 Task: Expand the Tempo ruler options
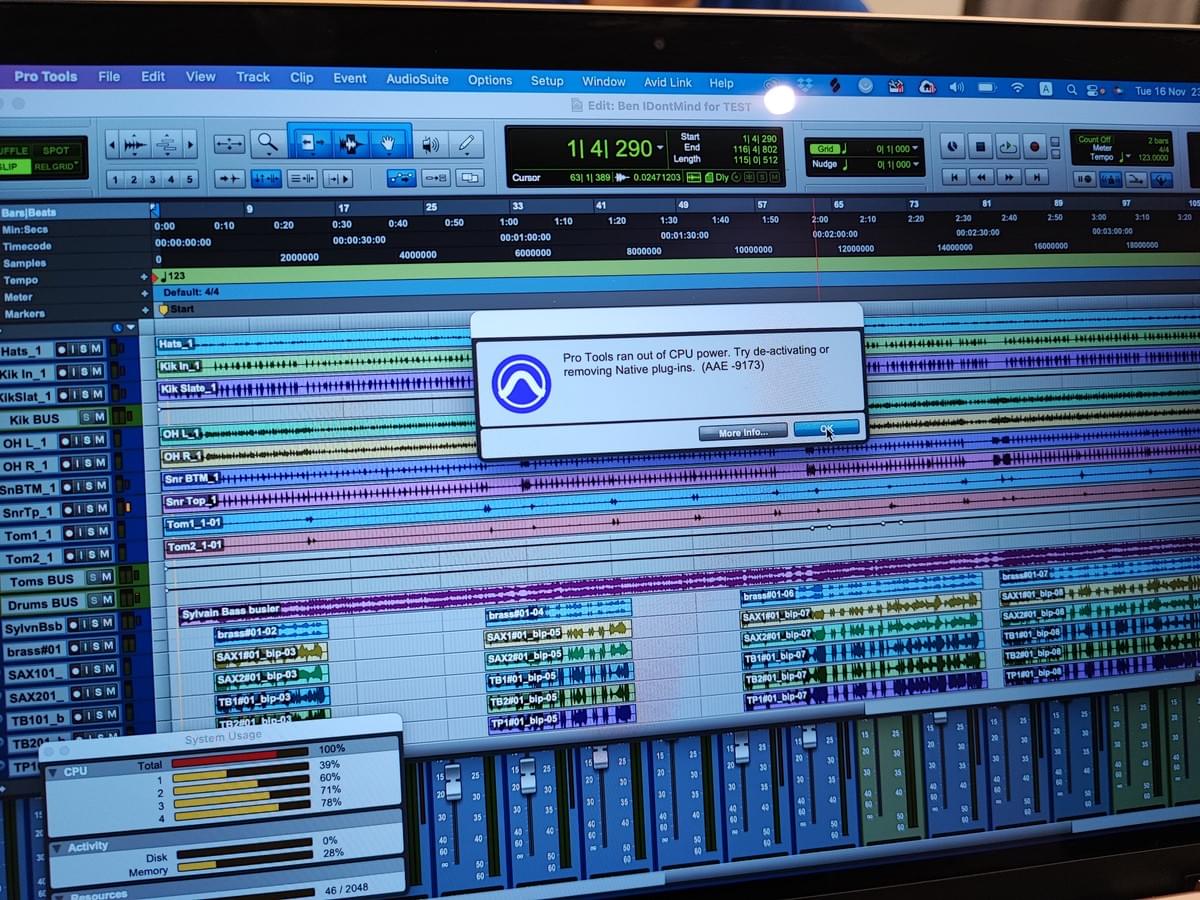pos(145,277)
